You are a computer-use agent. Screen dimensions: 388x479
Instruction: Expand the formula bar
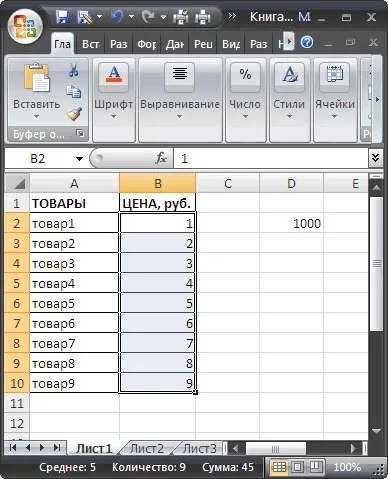point(375,158)
